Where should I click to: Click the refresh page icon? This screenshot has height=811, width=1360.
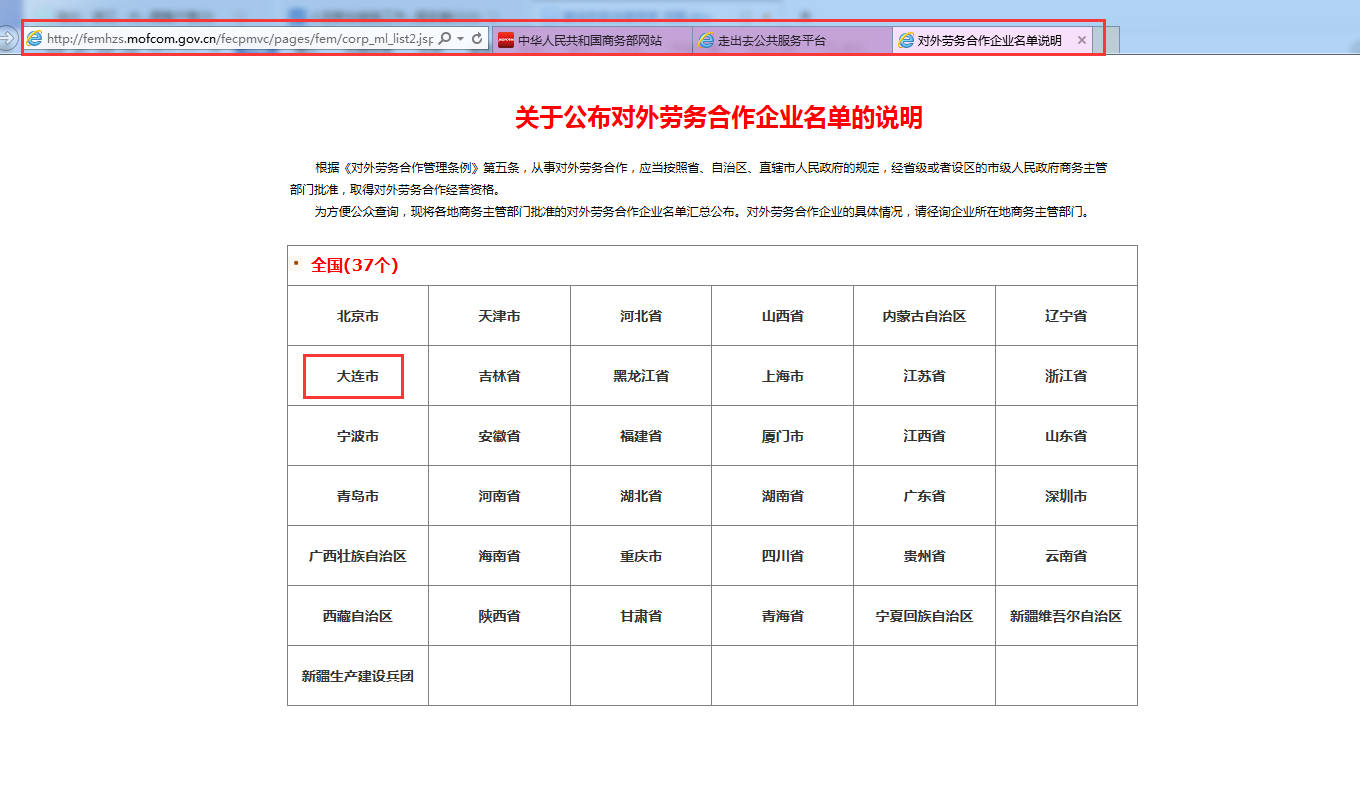click(x=477, y=39)
